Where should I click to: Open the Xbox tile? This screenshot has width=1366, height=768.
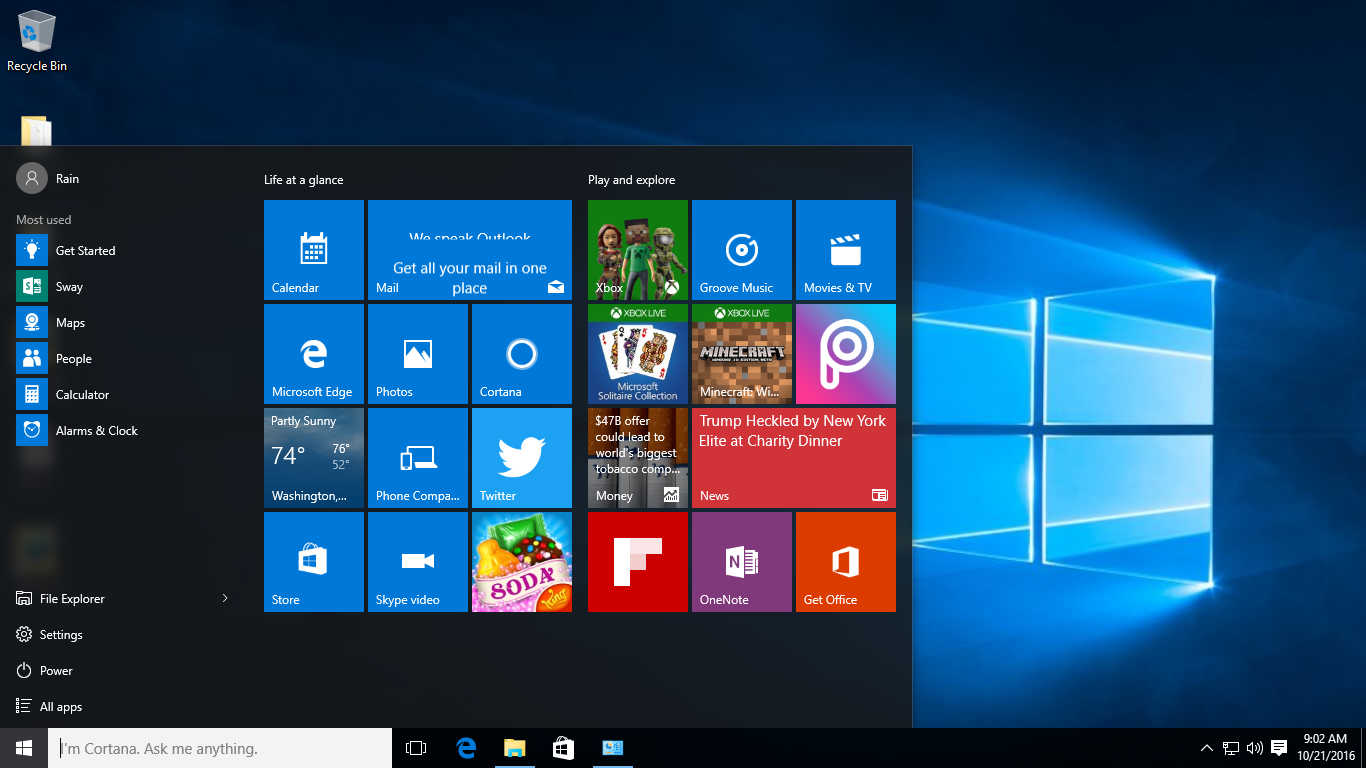coord(638,250)
